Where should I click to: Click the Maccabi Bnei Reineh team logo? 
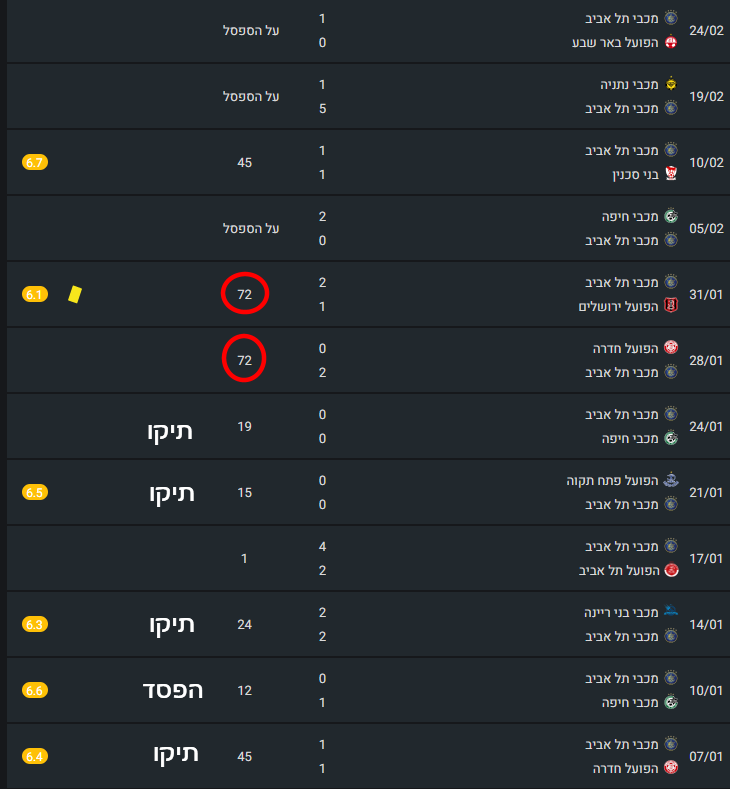pyautogui.click(x=671, y=612)
